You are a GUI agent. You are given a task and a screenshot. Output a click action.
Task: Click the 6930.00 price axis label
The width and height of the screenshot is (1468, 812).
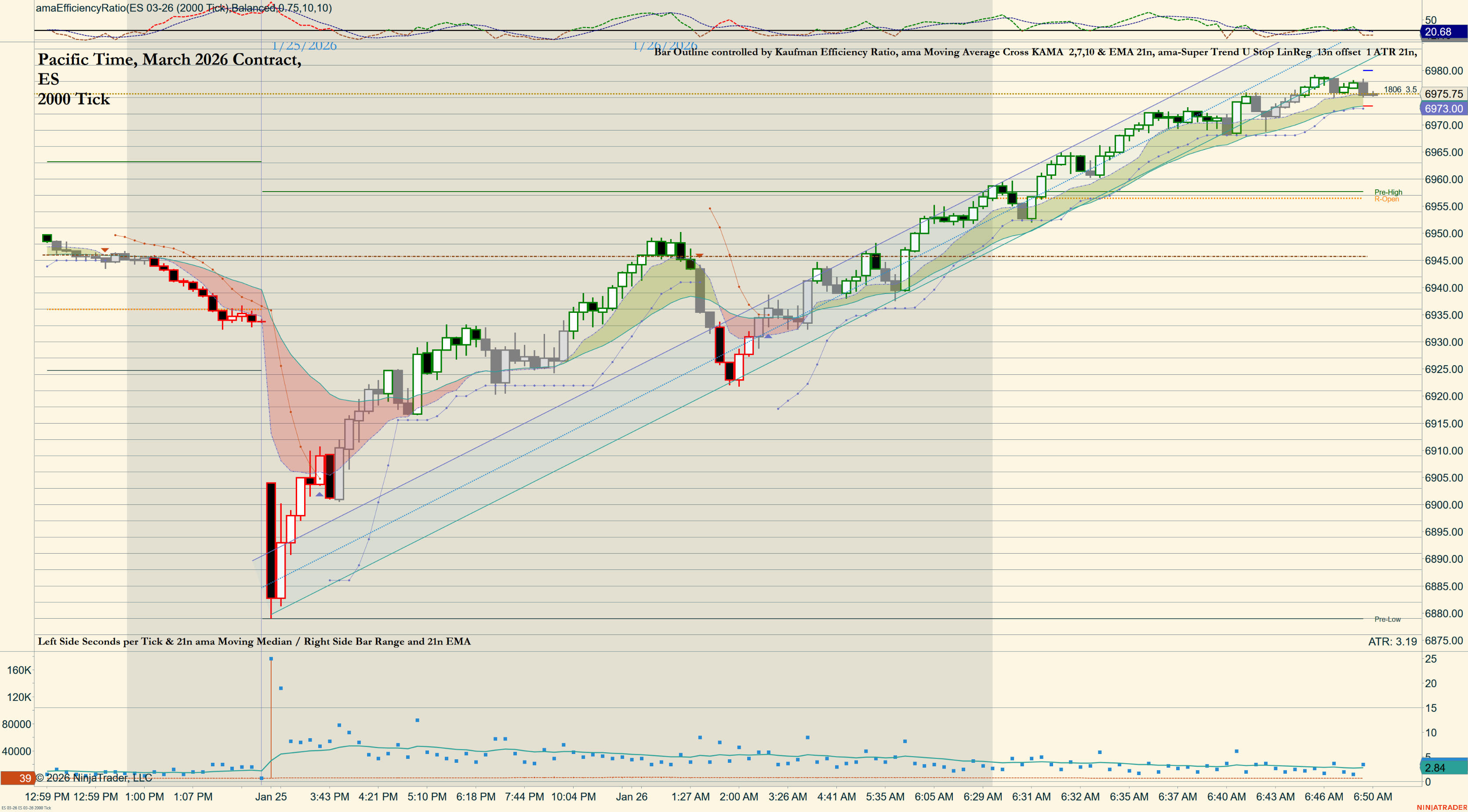[1443, 342]
